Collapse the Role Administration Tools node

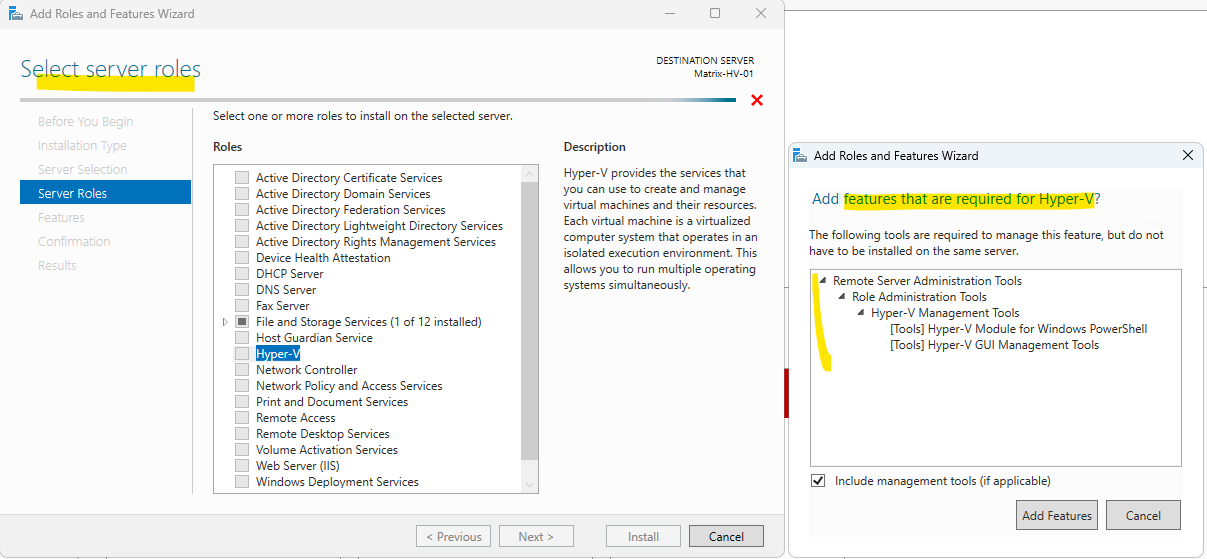[x=842, y=297]
